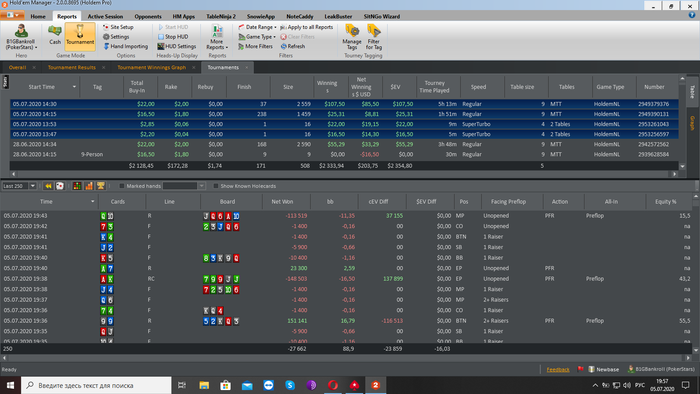Click Windows search input field
This screenshot has height=394, width=700.
click(x=96, y=385)
